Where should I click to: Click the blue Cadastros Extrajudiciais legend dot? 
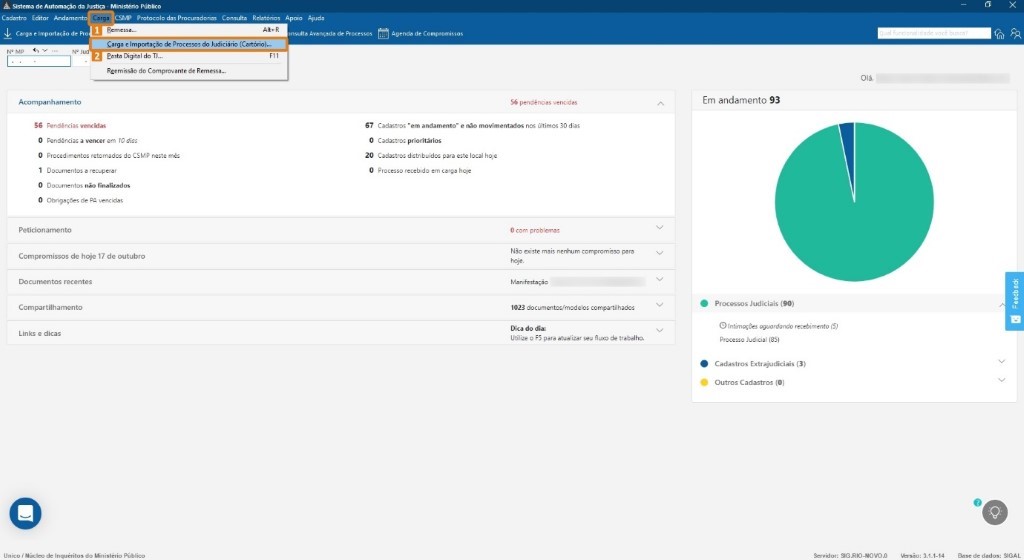[704, 364]
